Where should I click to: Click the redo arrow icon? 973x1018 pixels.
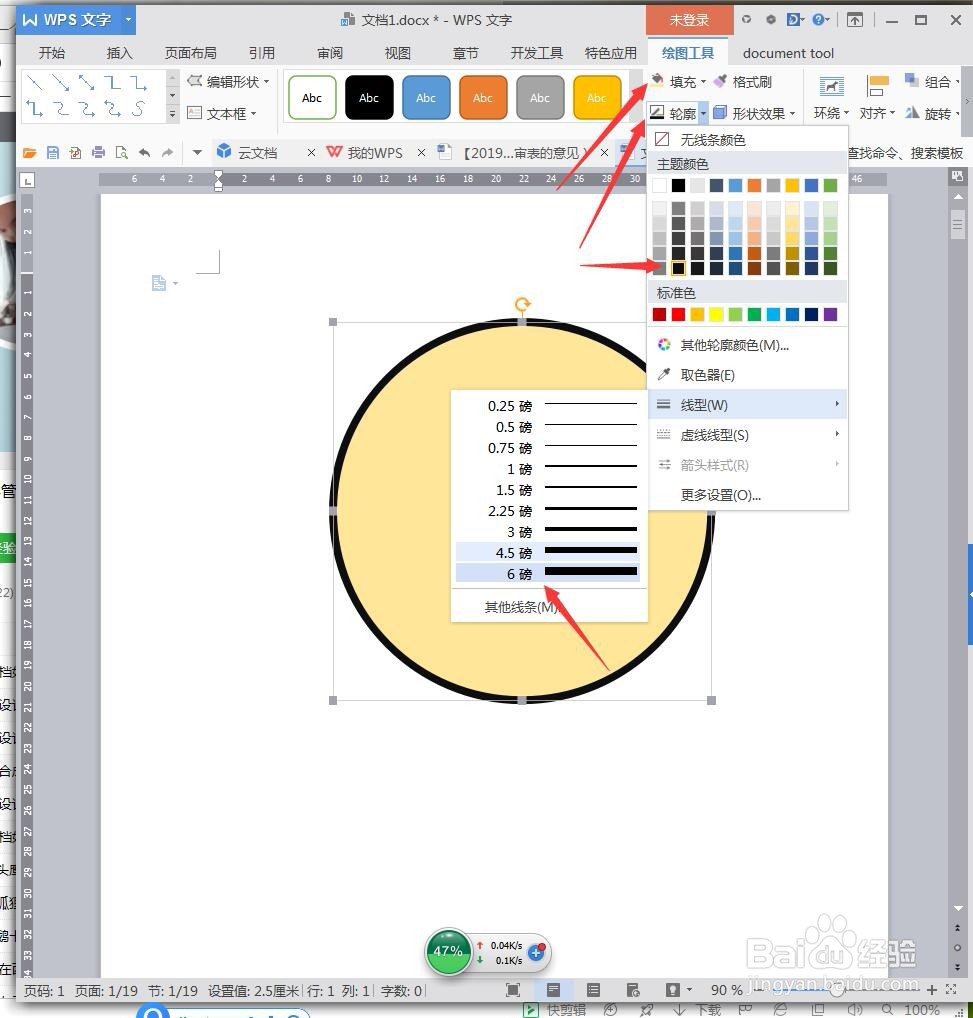point(167,153)
